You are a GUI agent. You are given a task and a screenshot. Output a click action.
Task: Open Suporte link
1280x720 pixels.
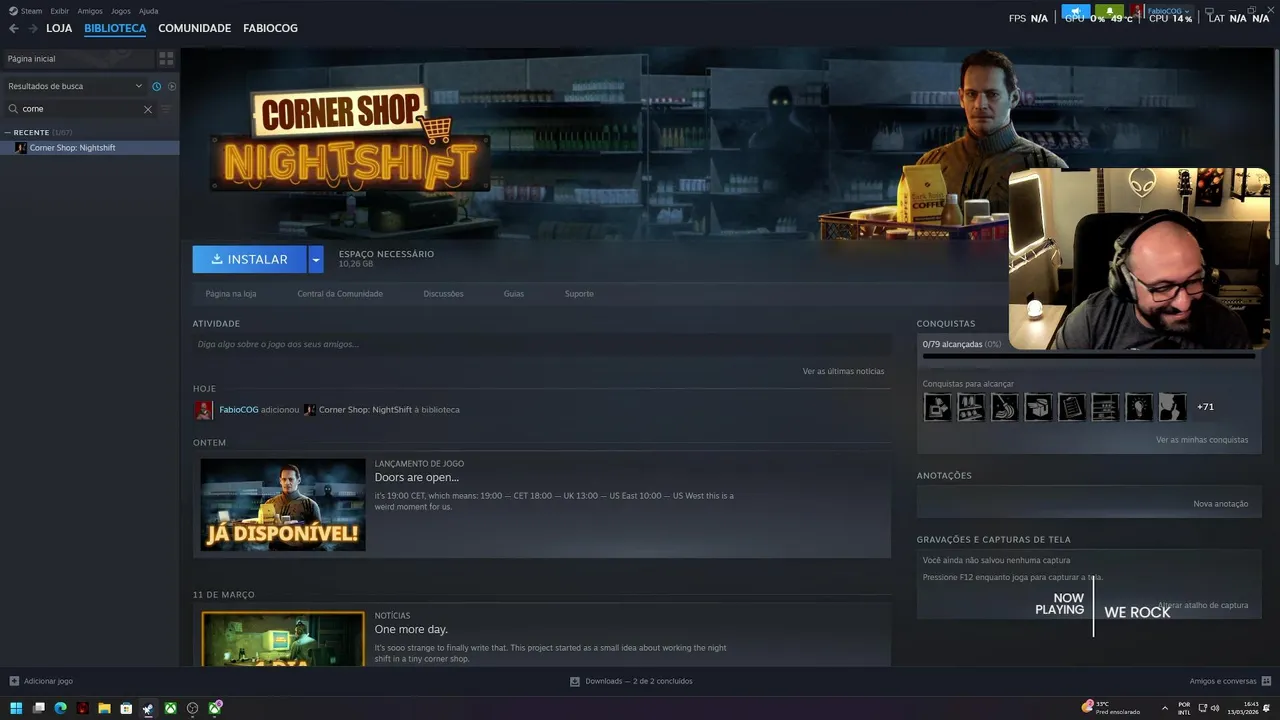579,294
